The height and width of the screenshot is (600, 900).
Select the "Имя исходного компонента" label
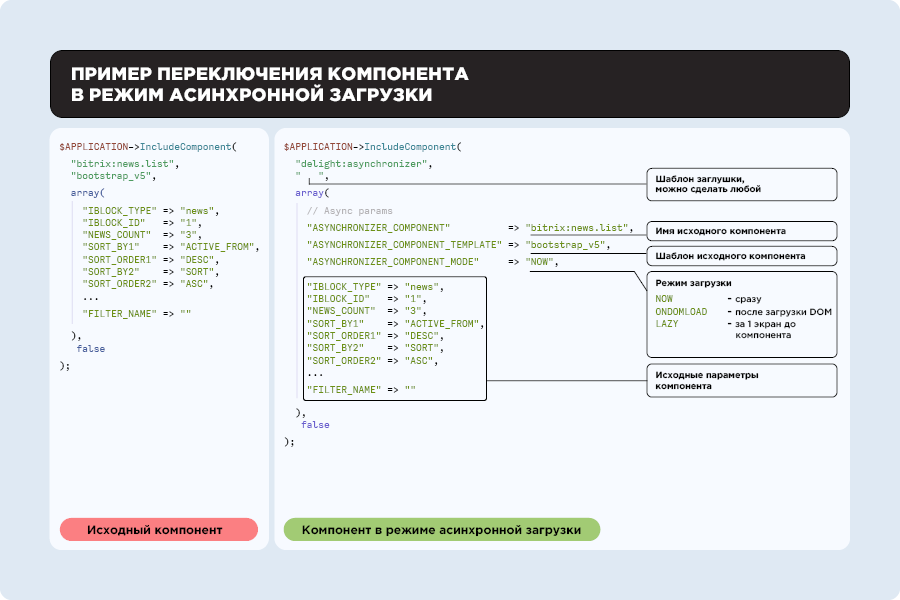(x=741, y=230)
